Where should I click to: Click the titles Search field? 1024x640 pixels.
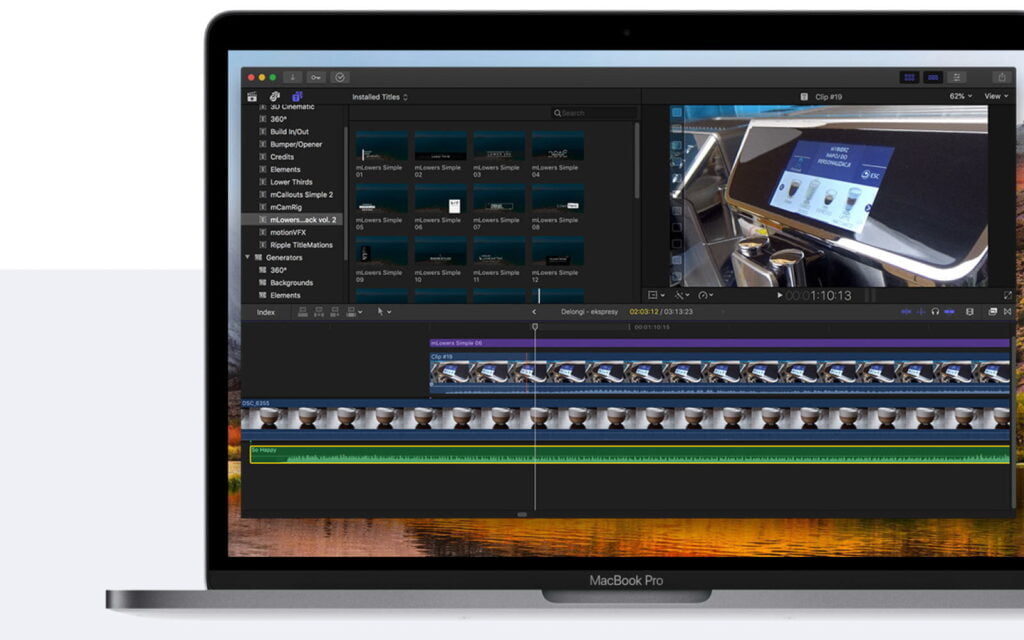(593, 113)
